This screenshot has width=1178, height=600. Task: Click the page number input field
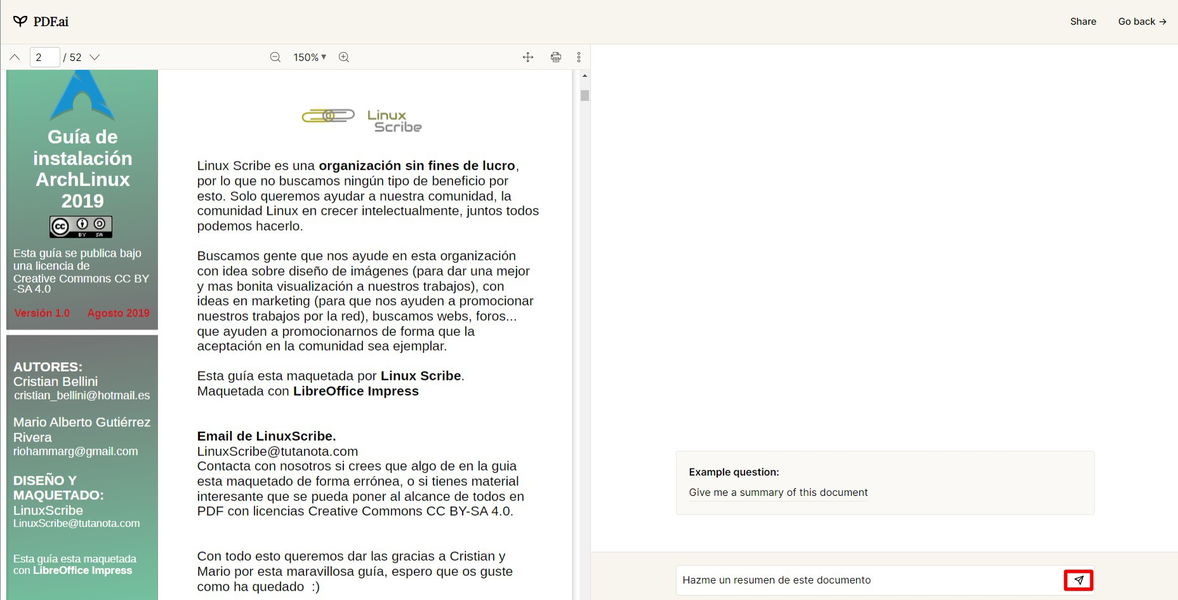tap(45, 57)
